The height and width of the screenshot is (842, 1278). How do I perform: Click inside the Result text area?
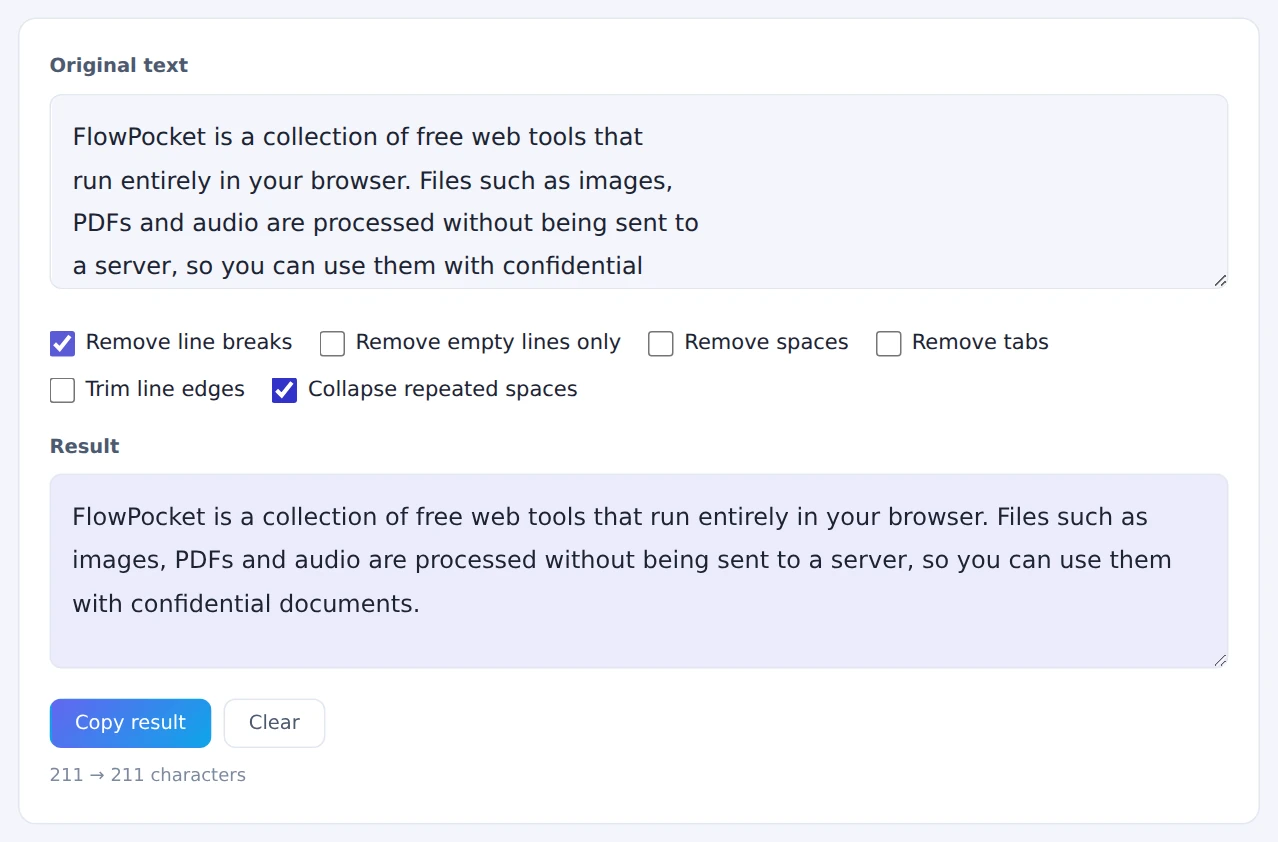tap(639, 571)
